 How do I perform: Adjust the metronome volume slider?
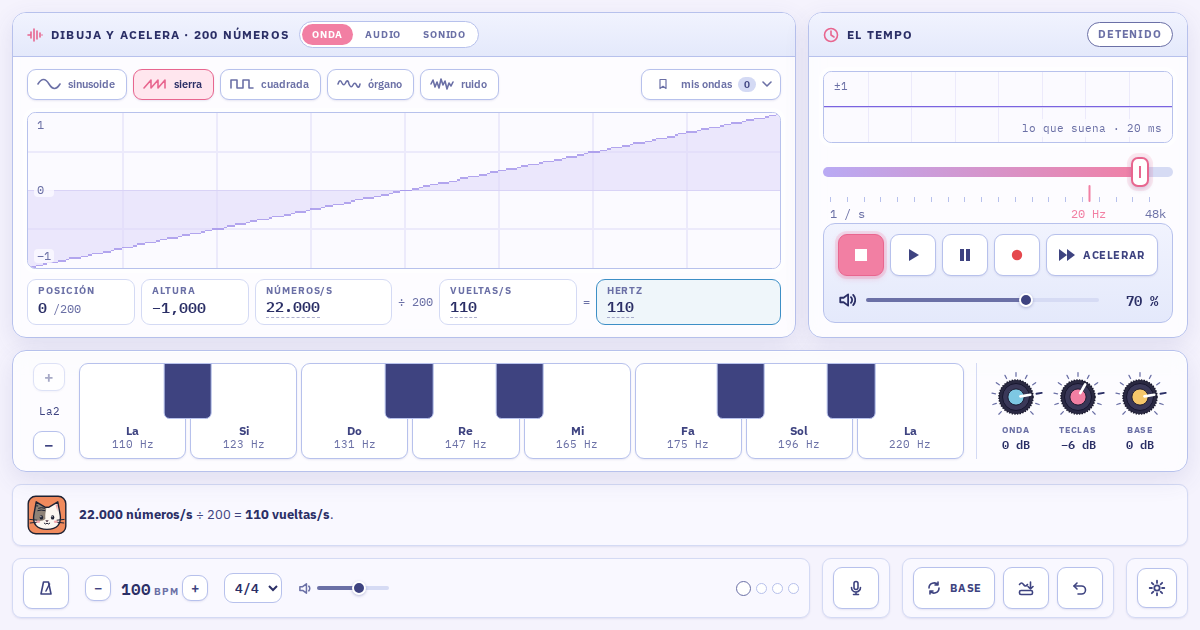click(353, 588)
